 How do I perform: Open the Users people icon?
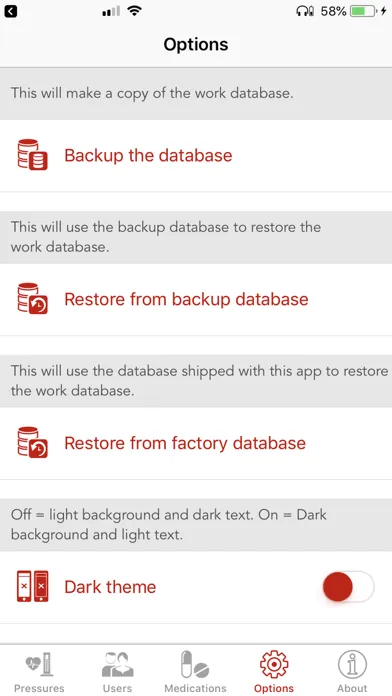[x=117, y=664]
